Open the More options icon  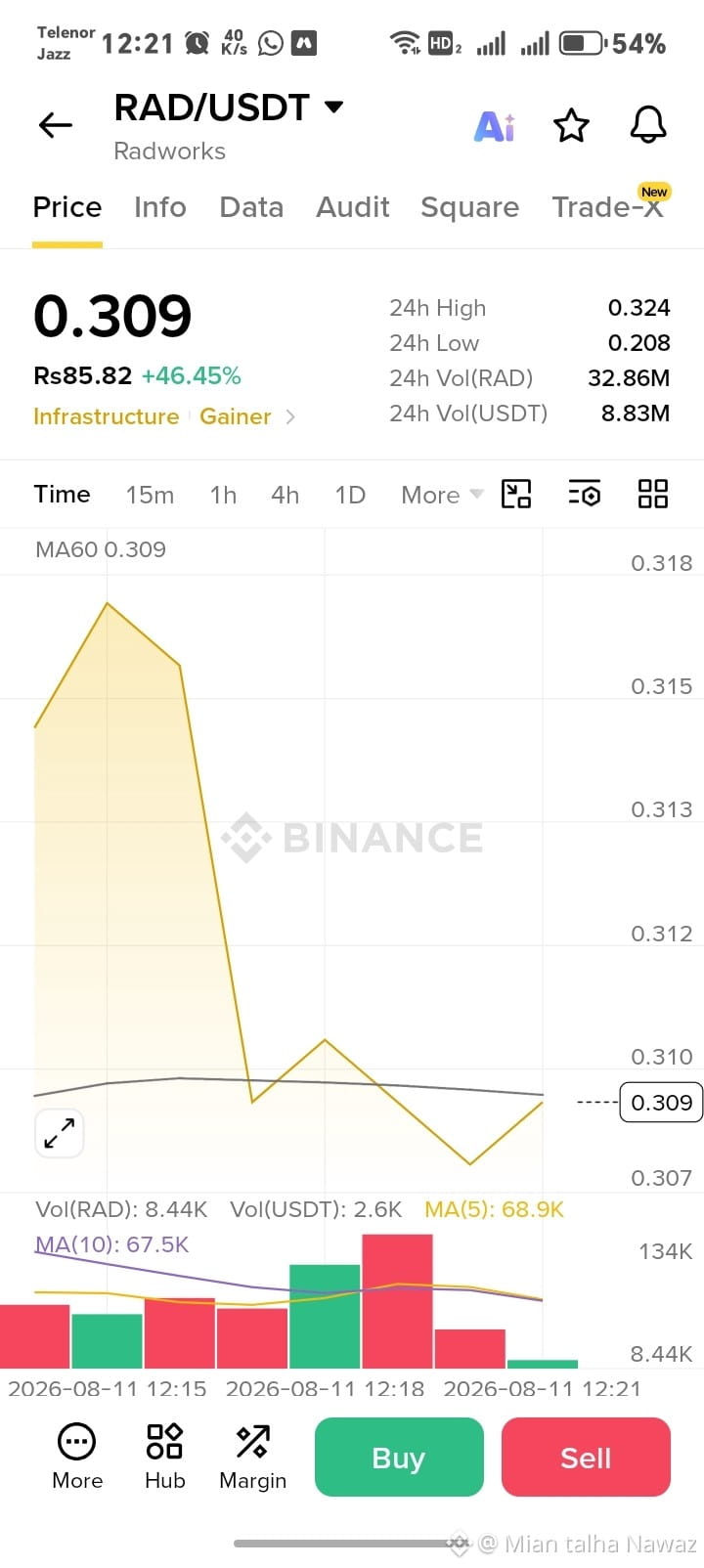point(77,1457)
